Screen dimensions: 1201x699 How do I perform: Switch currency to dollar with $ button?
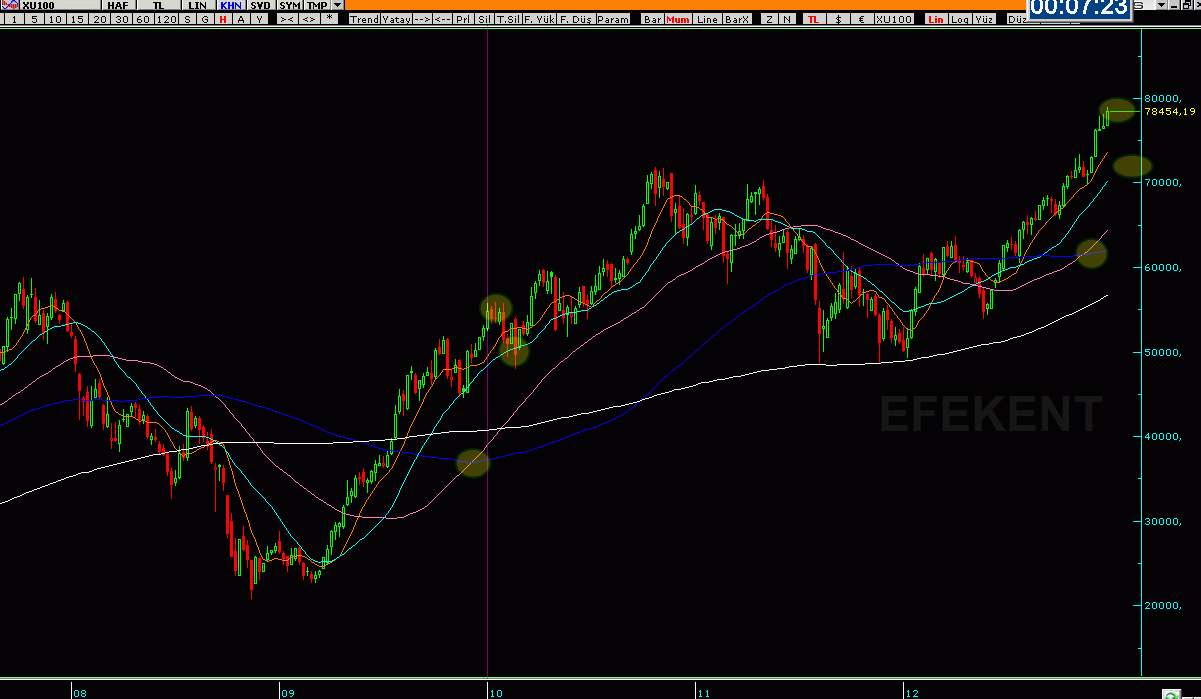pos(837,19)
